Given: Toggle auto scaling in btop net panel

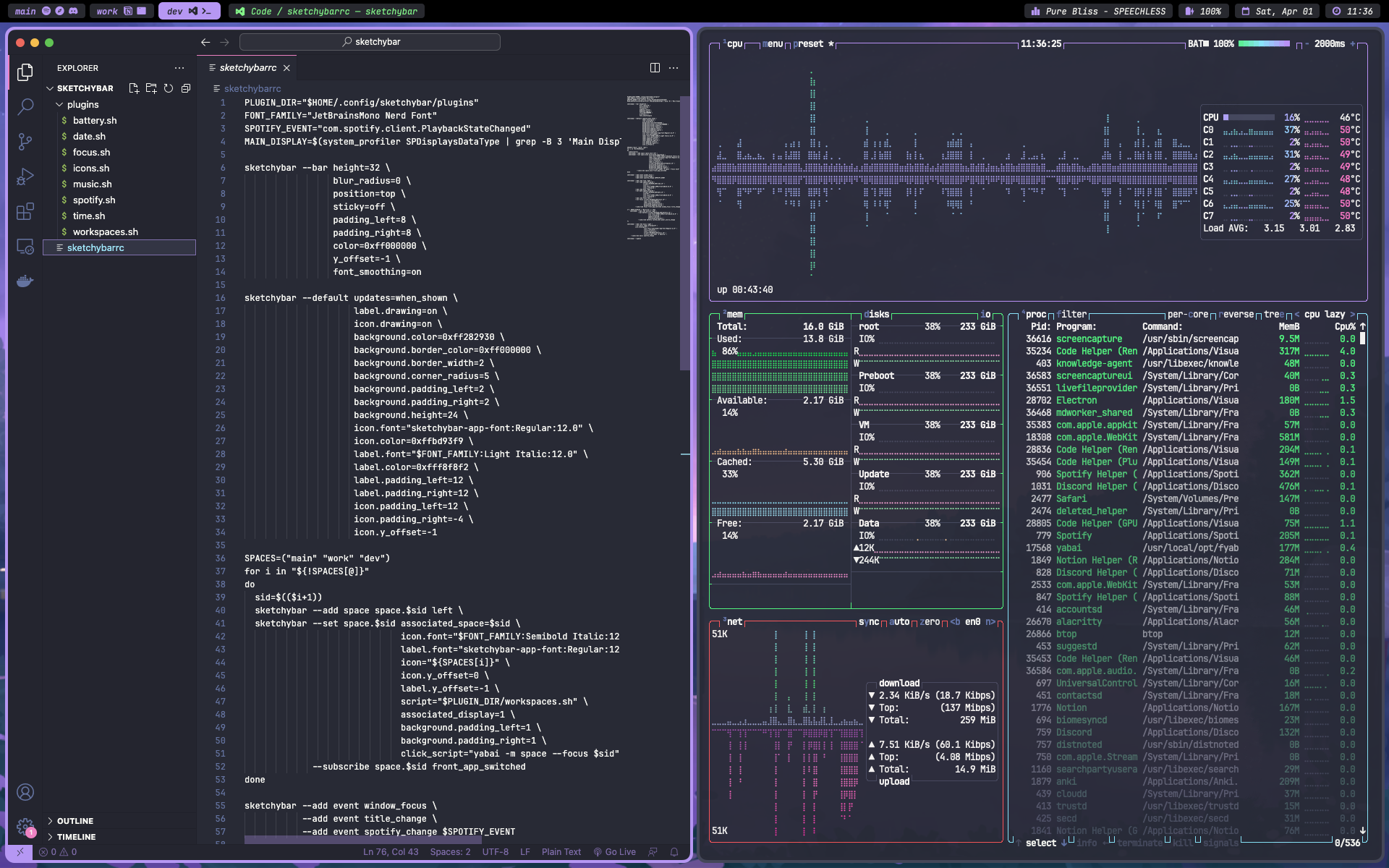Looking at the screenshot, I should pyautogui.click(x=899, y=622).
